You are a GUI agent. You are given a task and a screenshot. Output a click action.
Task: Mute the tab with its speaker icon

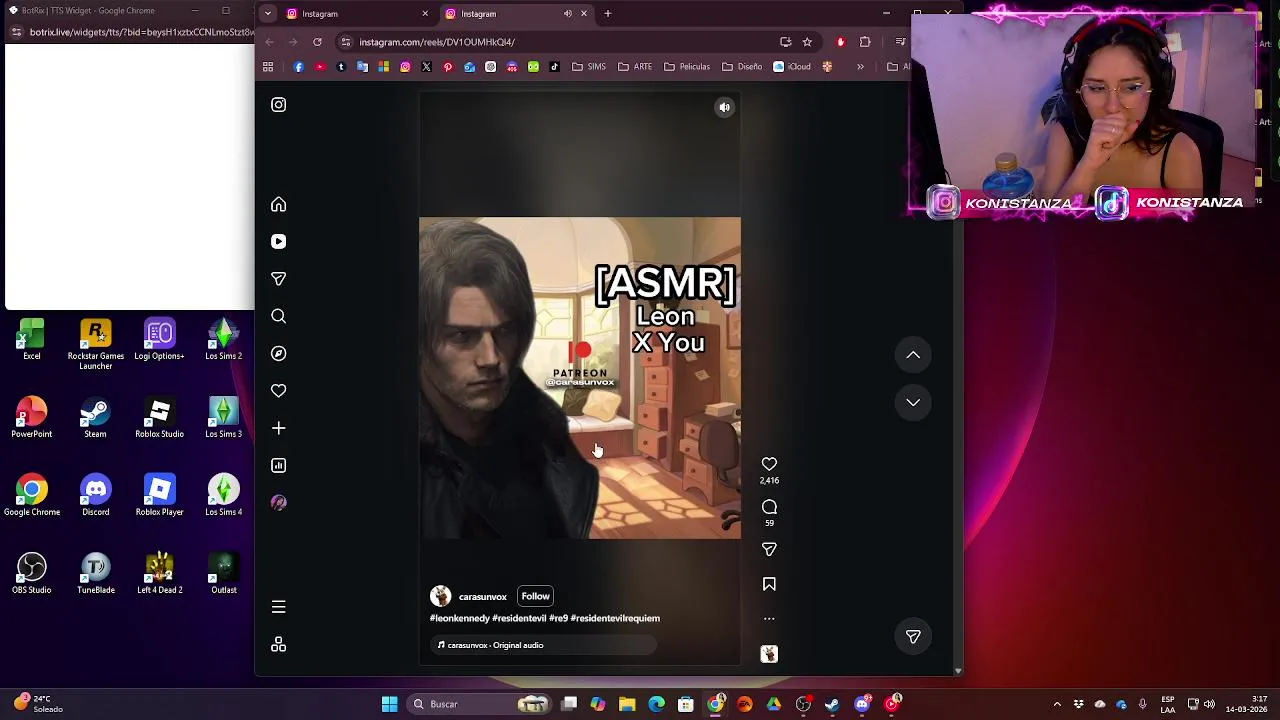(568, 14)
